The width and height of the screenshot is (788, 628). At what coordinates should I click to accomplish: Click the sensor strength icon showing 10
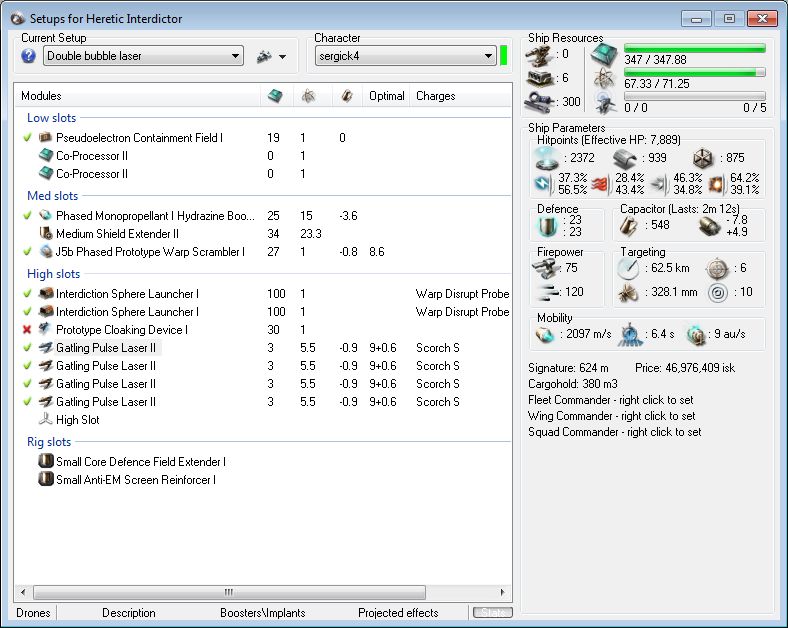click(x=718, y=292)
